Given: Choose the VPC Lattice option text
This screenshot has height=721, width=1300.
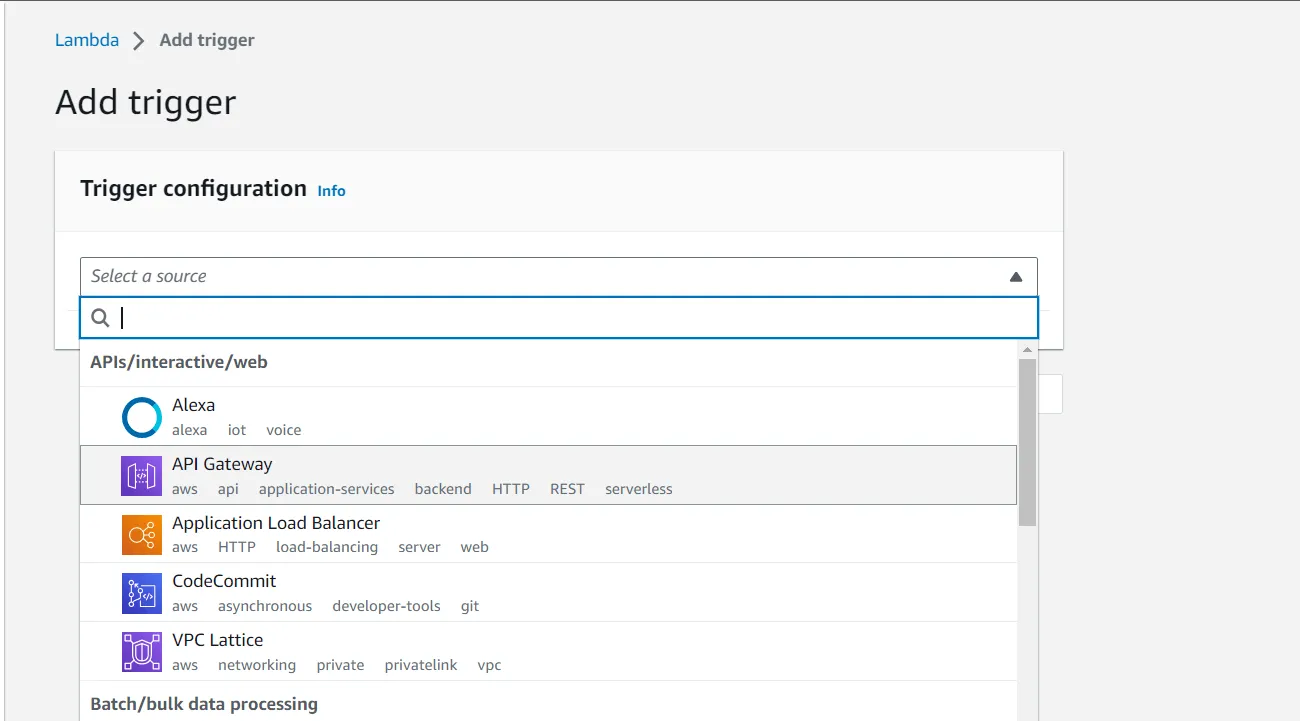Looking at the screenshot, I should coord(217,640).
